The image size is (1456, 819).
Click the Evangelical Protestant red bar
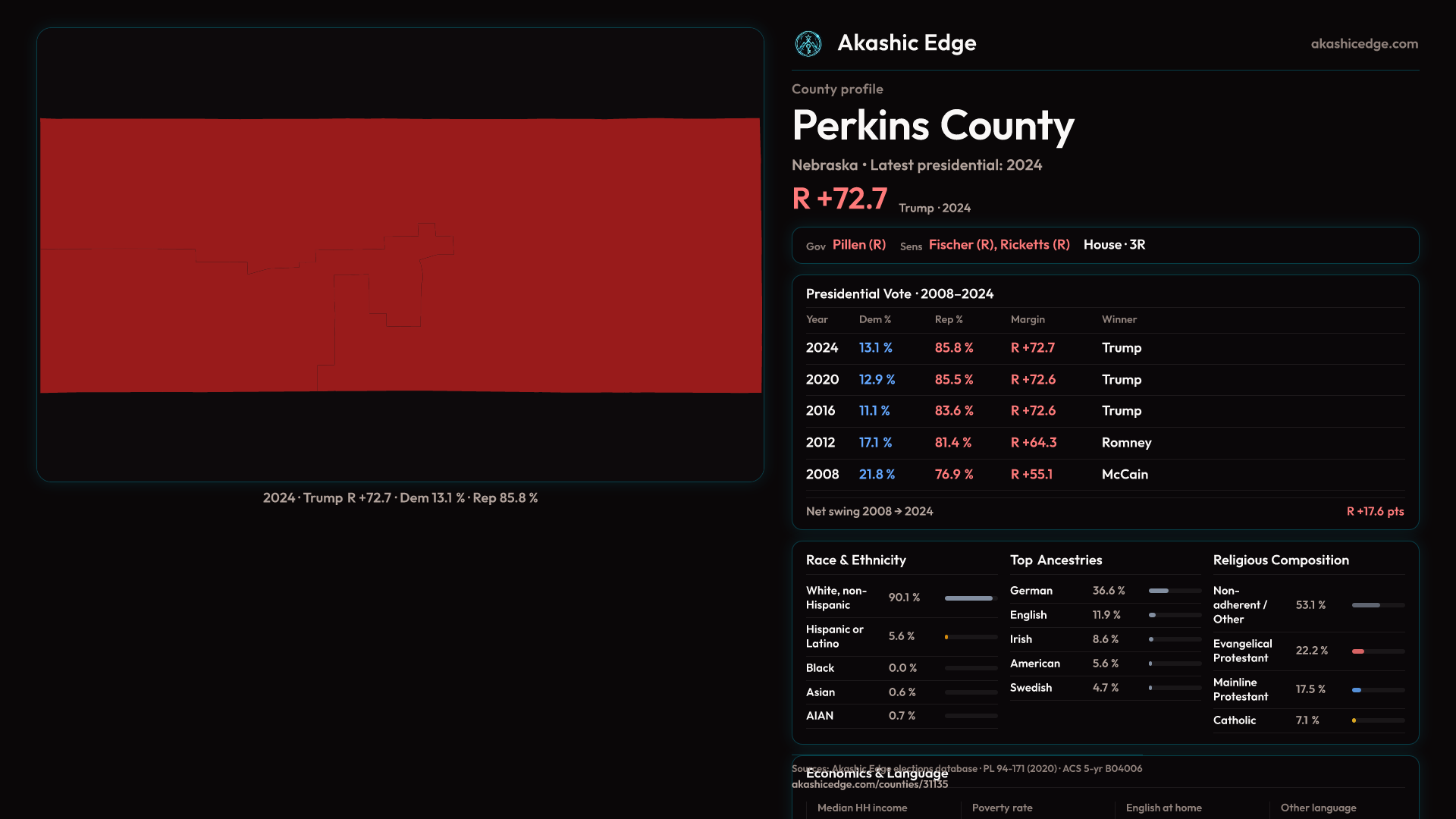[1359, 651]
